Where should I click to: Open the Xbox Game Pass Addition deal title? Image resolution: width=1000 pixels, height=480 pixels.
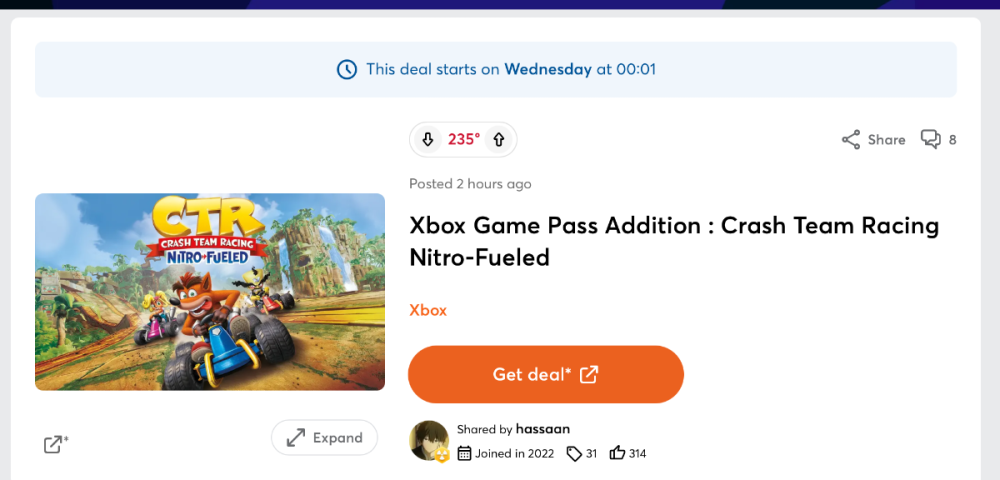coord(674,241)
